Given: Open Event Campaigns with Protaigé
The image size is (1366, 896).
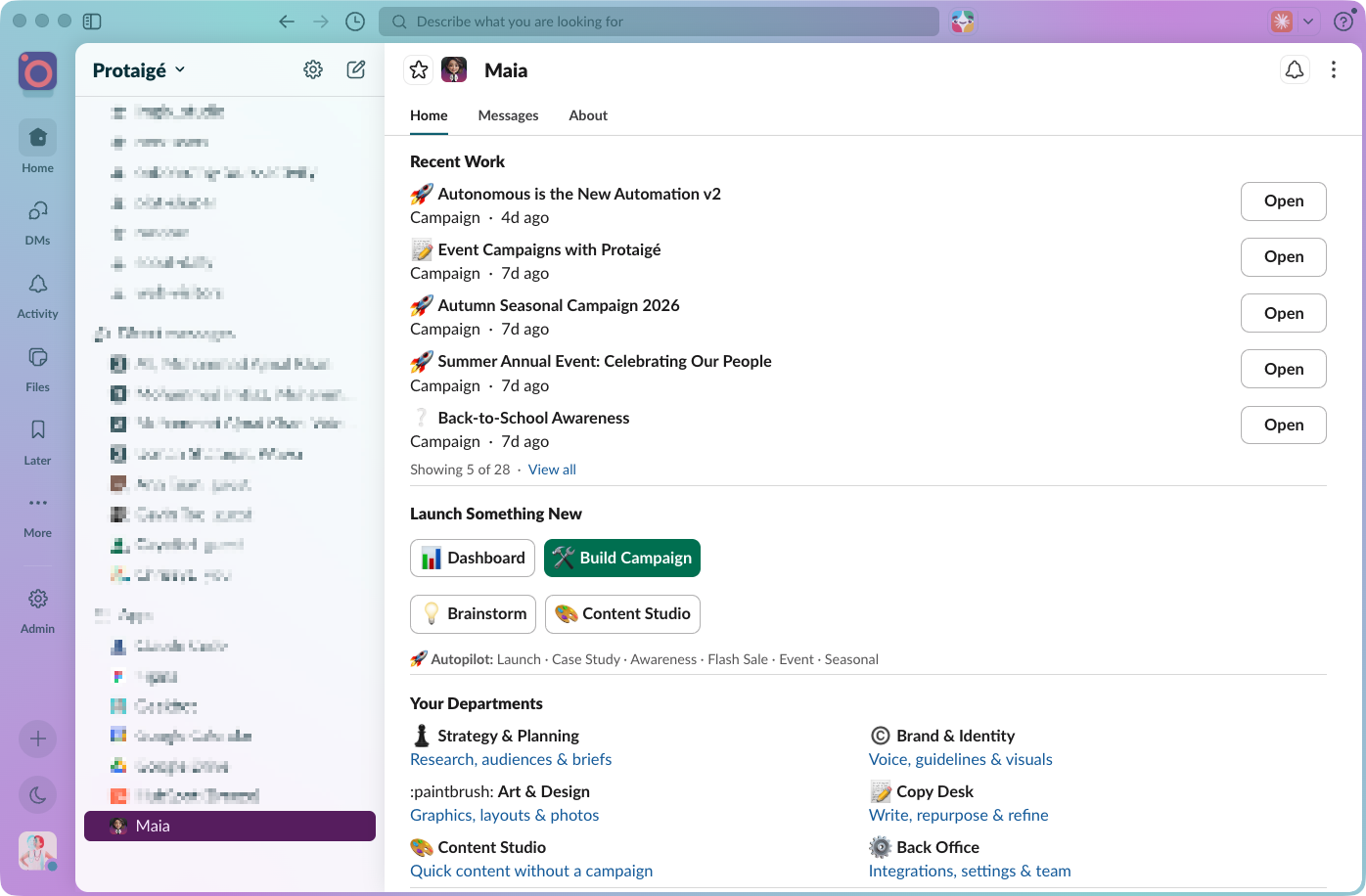Looking at the screenshot, I should tap(1284, 257).
